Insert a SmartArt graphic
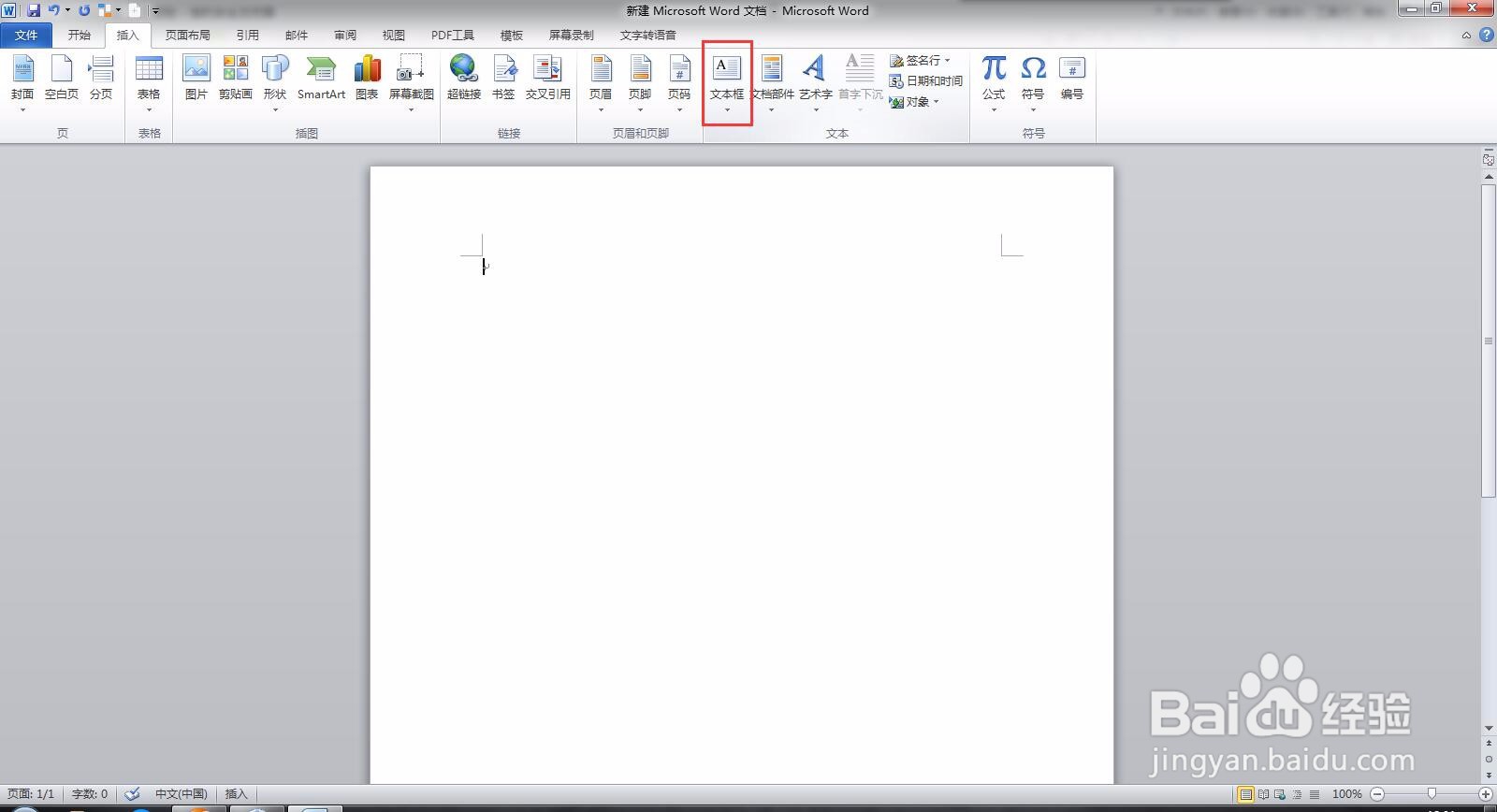Image resolution: width=1497 pixels, height=812 pixels. pos(321,79)
